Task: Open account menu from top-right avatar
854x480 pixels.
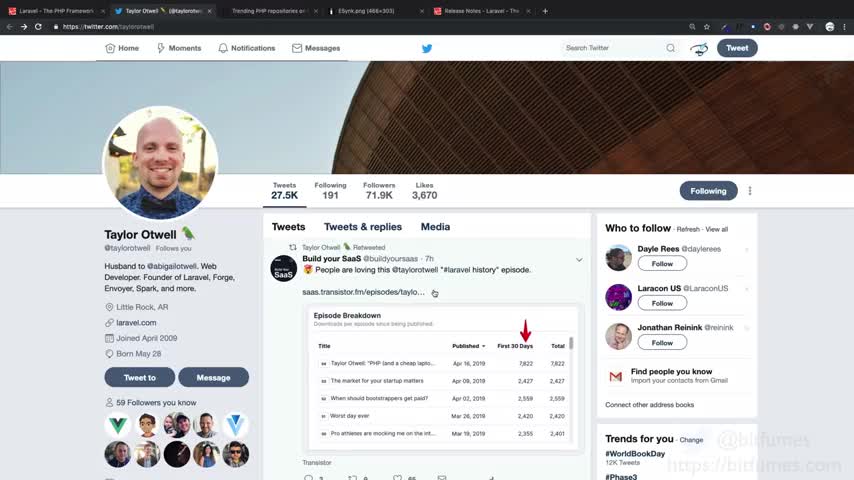Action: pos(700,48)
